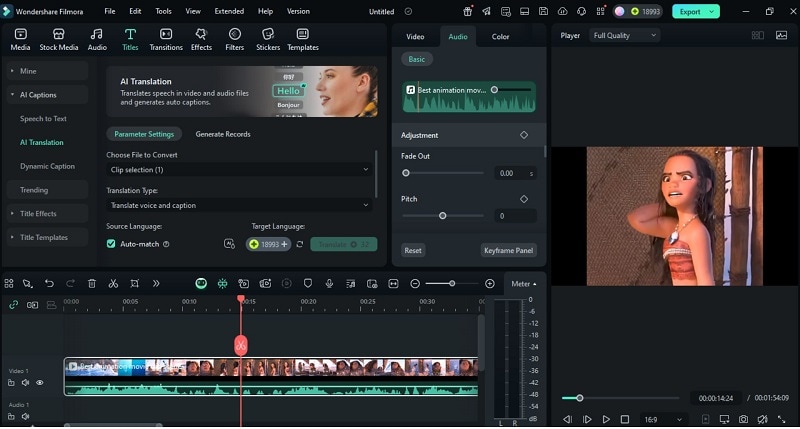Zoom out the timeline with minus icon
Viewport: 800px width, 429px height.
coord(415,284)
